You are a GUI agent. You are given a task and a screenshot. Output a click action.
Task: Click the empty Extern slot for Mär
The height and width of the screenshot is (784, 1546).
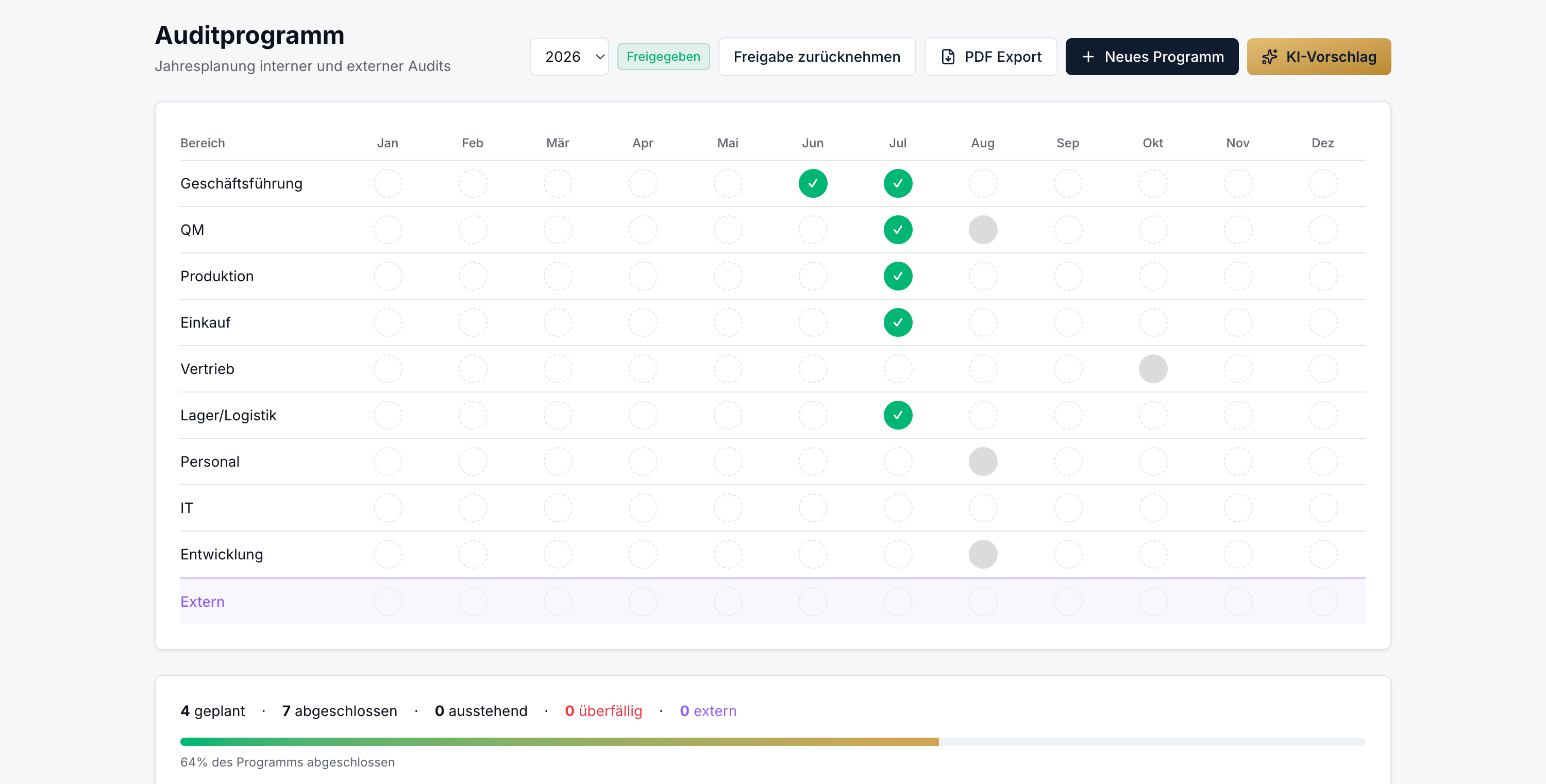tap(558, 602)
